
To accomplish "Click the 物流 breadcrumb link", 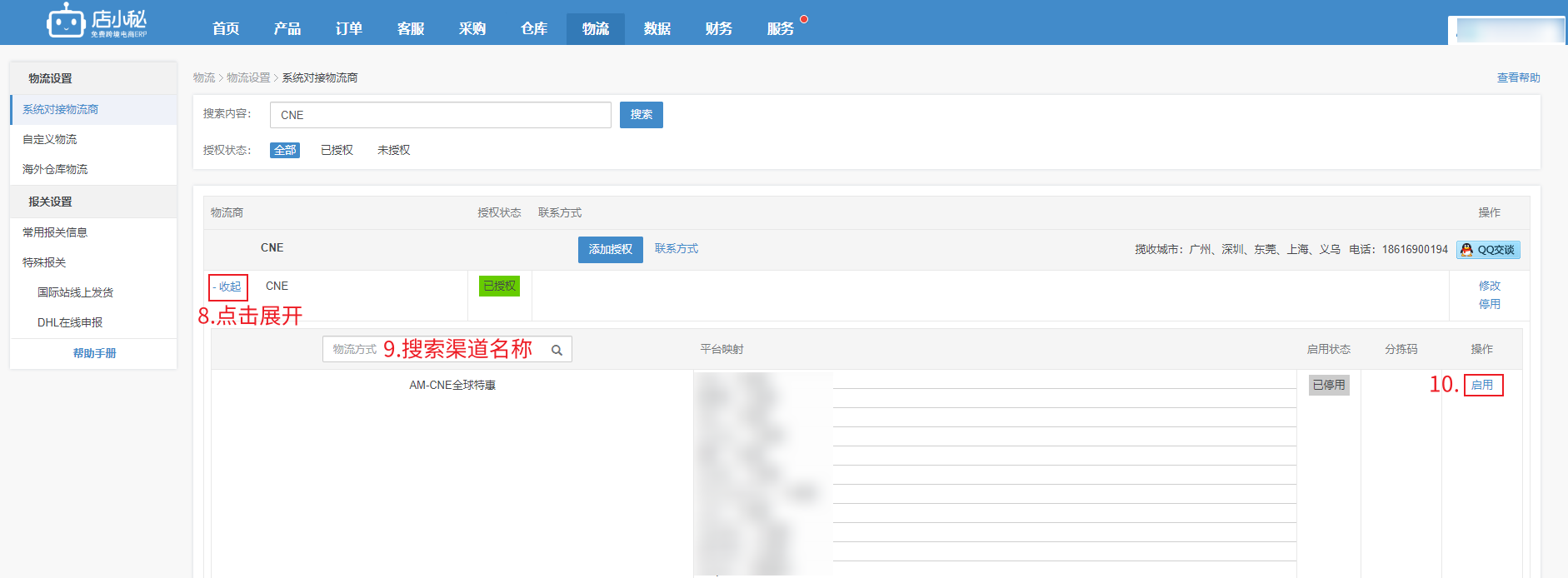I will tap(204, 77).
